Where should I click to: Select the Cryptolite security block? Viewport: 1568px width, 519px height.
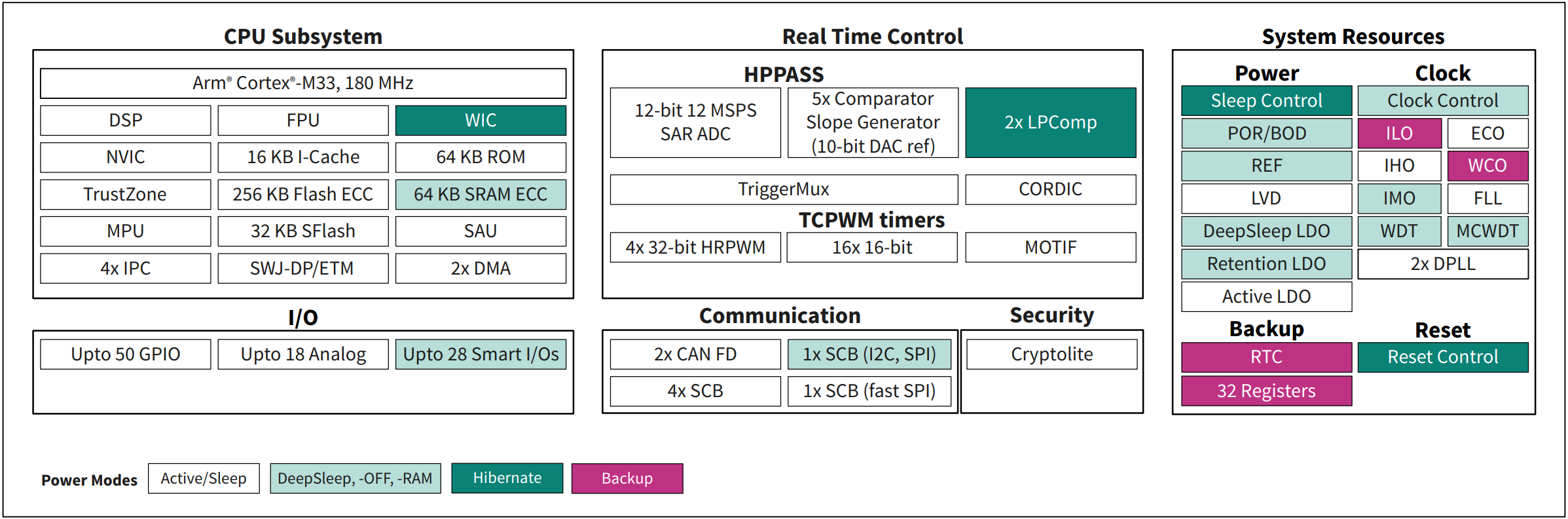pyautogui.click(x=1051, y=355)
